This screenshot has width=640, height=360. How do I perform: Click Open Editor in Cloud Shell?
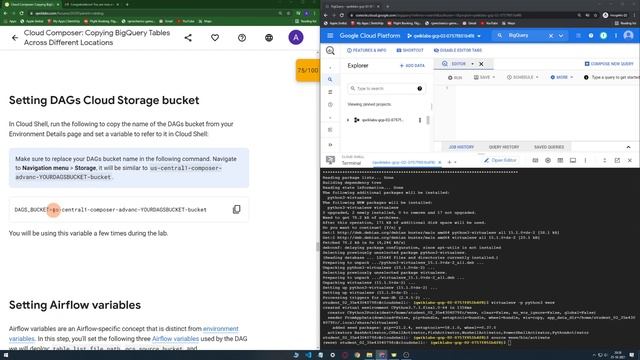point(500,160)
